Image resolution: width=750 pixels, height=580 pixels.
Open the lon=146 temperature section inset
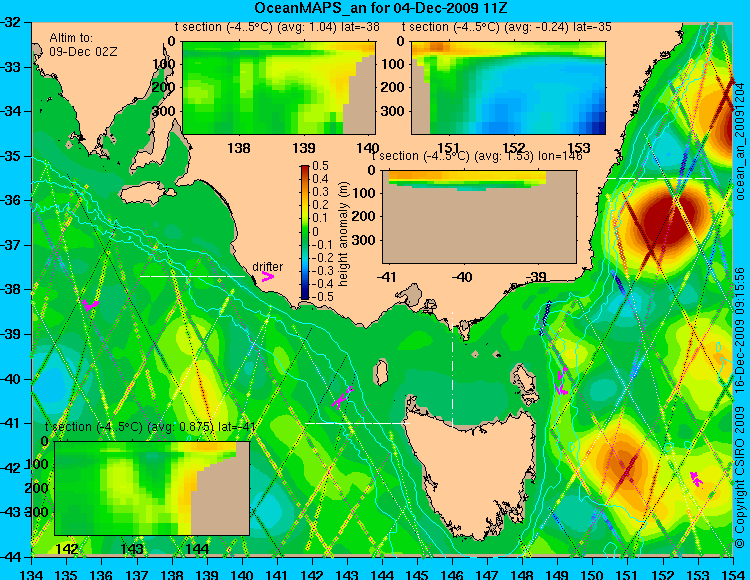pos(479,217)
